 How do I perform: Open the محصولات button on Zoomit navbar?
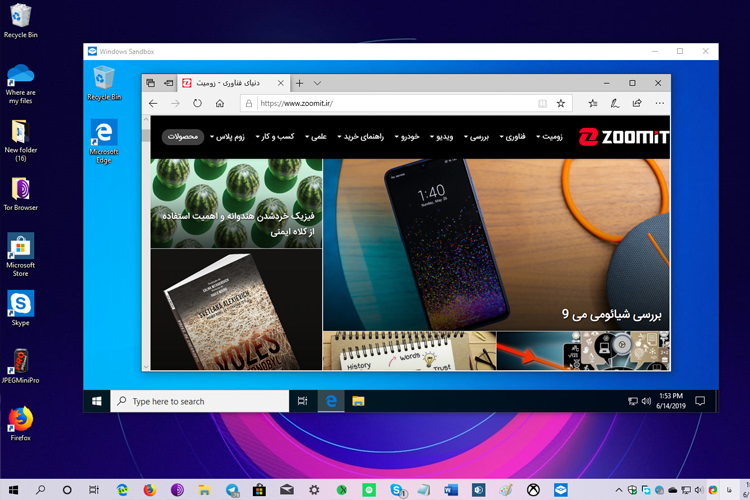pyautogui.click(x=183, y=137)
